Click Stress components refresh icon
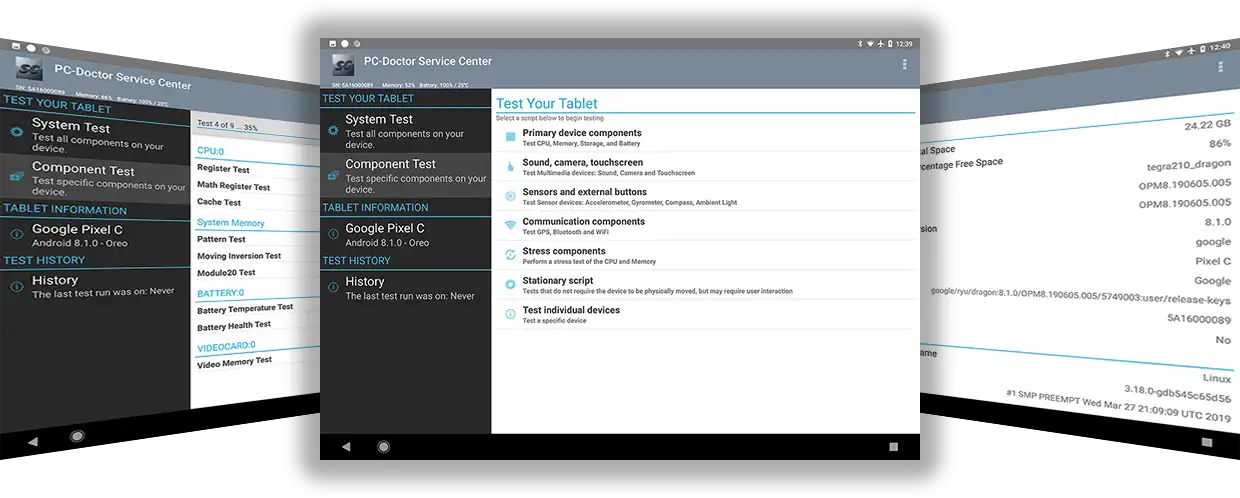The image size is (1240, 498). 510,255
